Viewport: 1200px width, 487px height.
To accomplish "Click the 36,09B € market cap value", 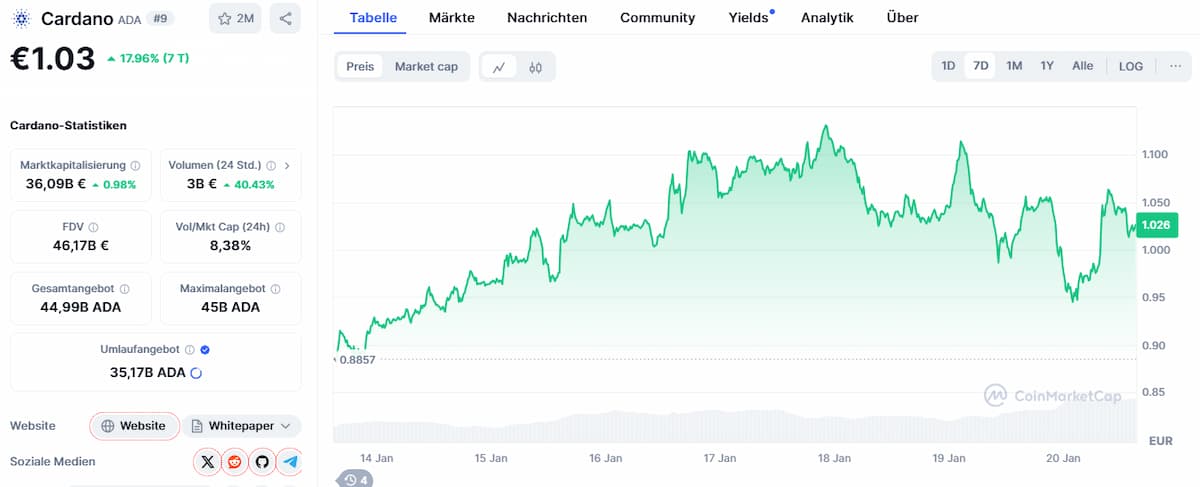I will (56, 184).
